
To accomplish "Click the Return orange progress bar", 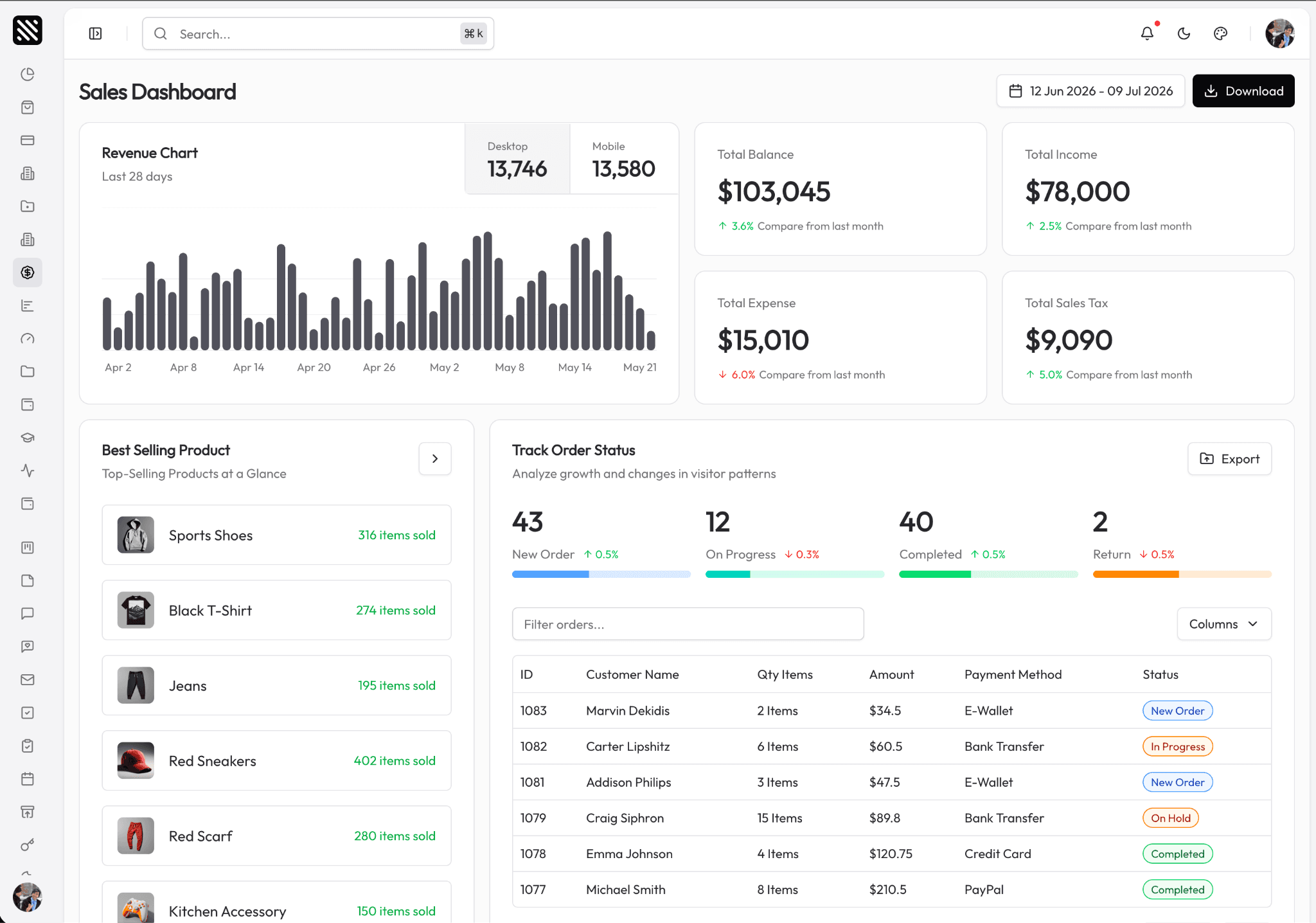I will (x=1182, y=574).
